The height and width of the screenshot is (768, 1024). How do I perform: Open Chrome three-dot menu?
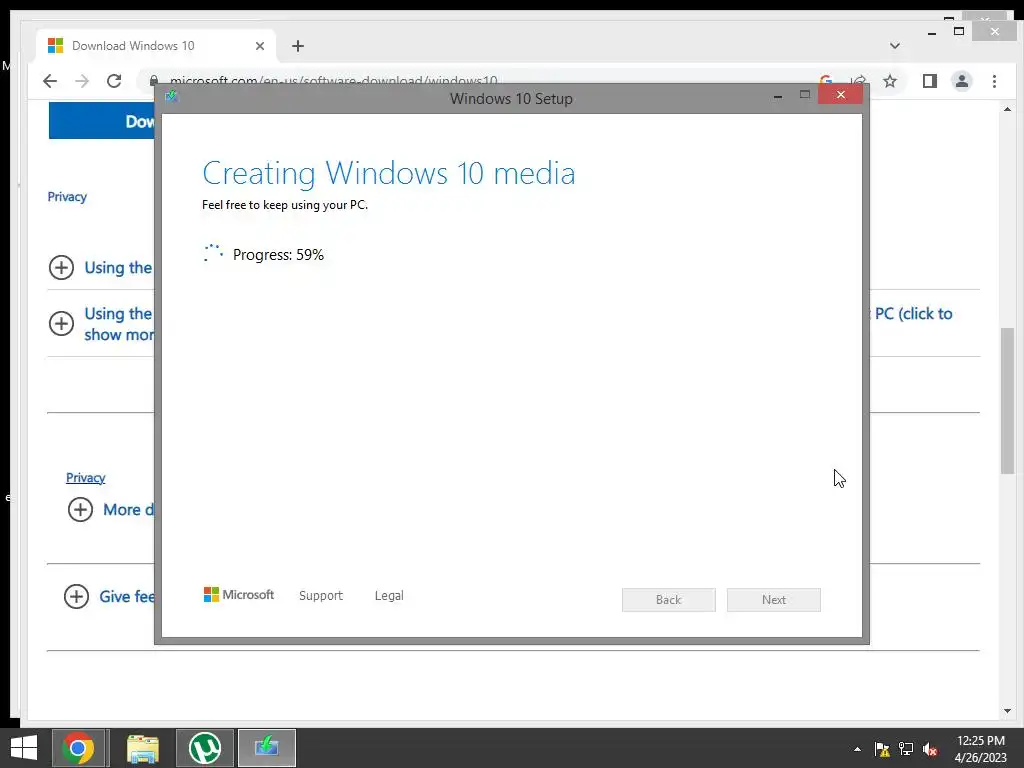[x=994, y=81]
